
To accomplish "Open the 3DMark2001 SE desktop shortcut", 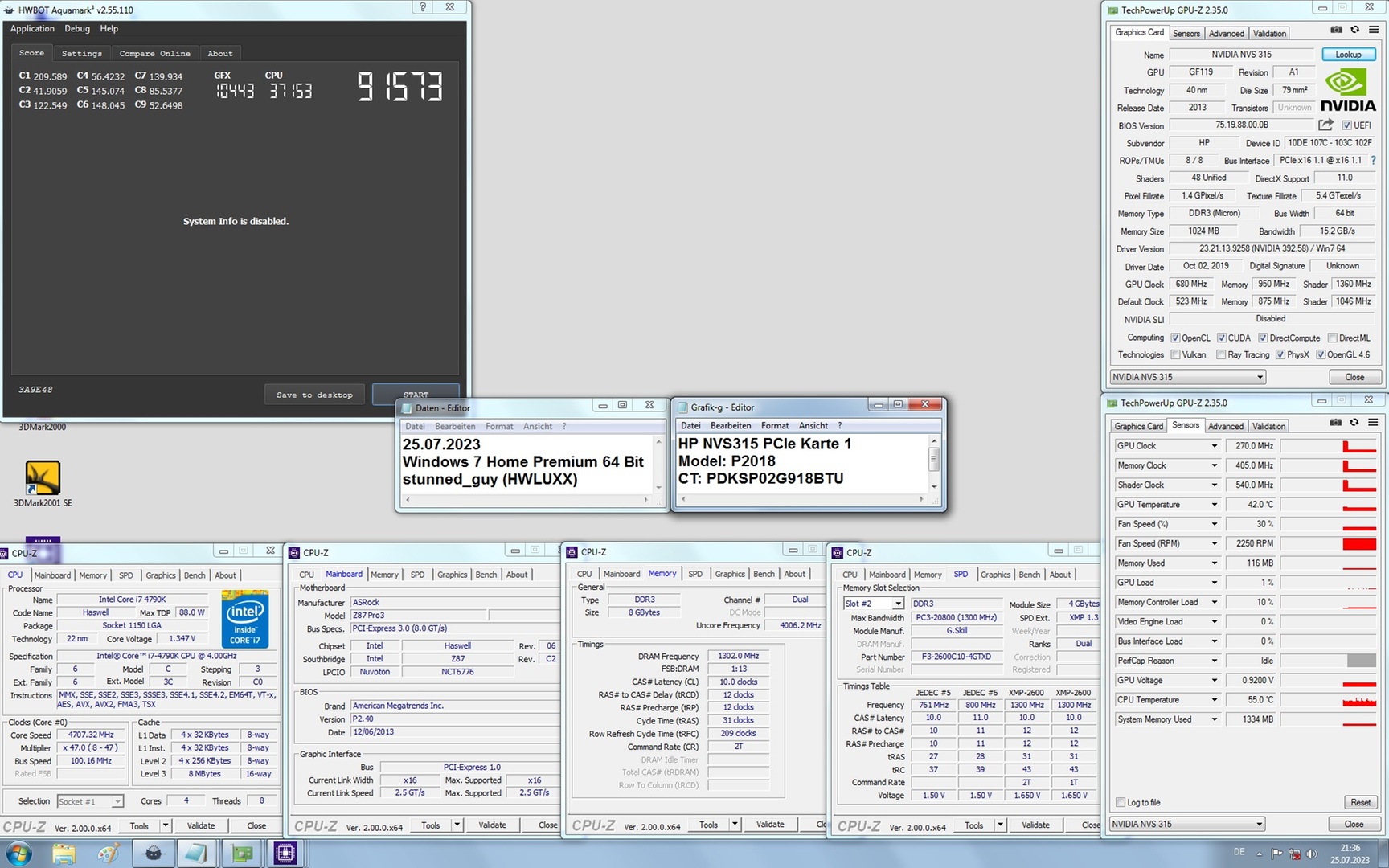I will (43, 483).
